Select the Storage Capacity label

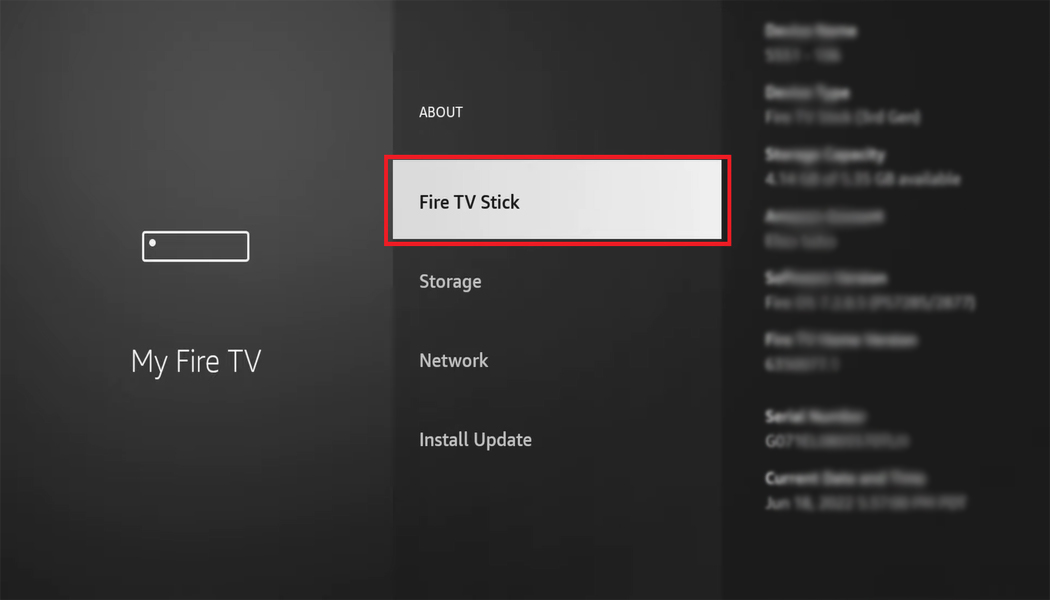tap(825, 155)
